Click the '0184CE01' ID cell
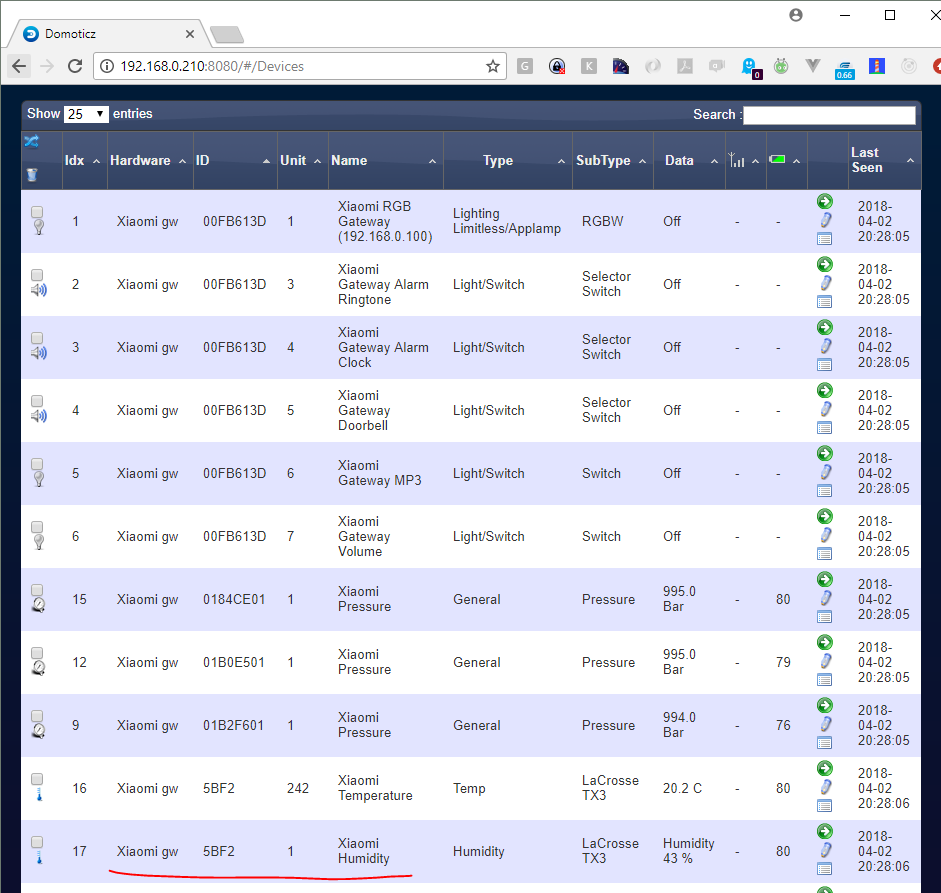941x893 pixels. click(x=234, y=600)
